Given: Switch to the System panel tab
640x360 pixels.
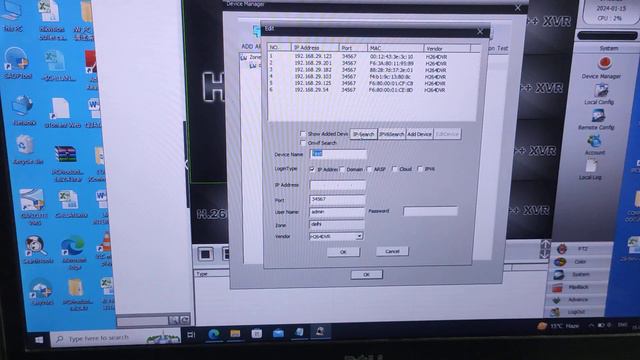Looking at the screenshot, I should (x=580, y=274).
